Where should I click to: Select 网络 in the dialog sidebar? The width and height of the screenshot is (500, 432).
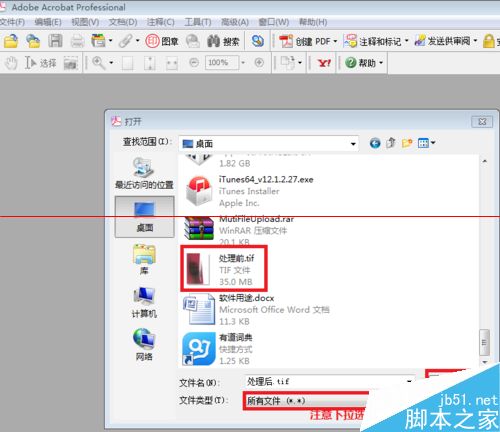144,345
